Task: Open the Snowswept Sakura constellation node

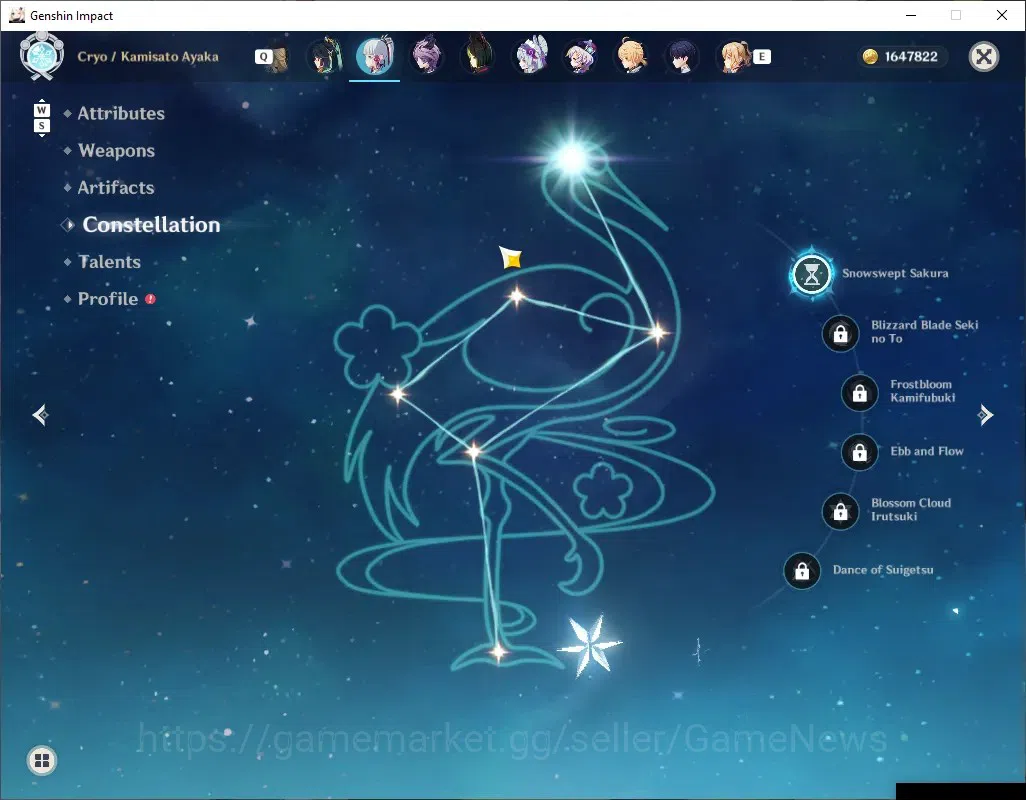Action: point(811,274)
